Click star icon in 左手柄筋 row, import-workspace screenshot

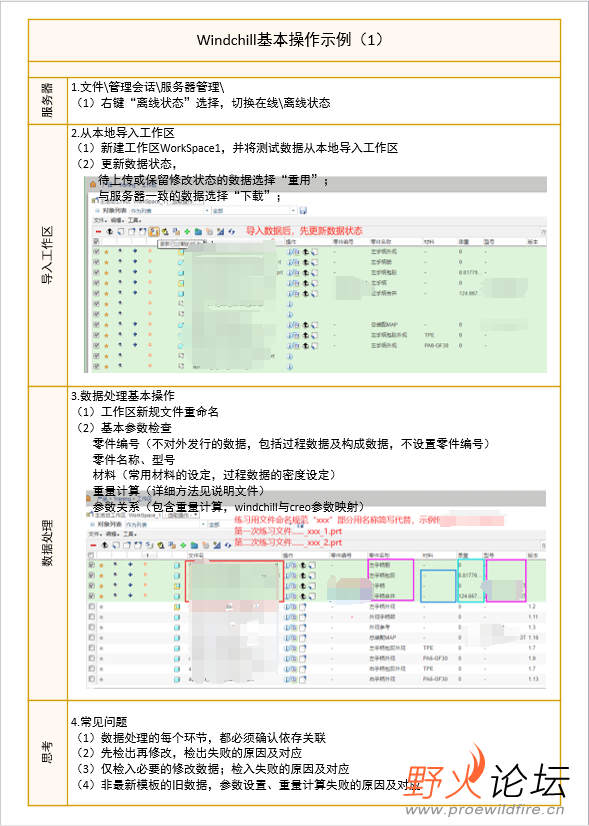point(106,262)
